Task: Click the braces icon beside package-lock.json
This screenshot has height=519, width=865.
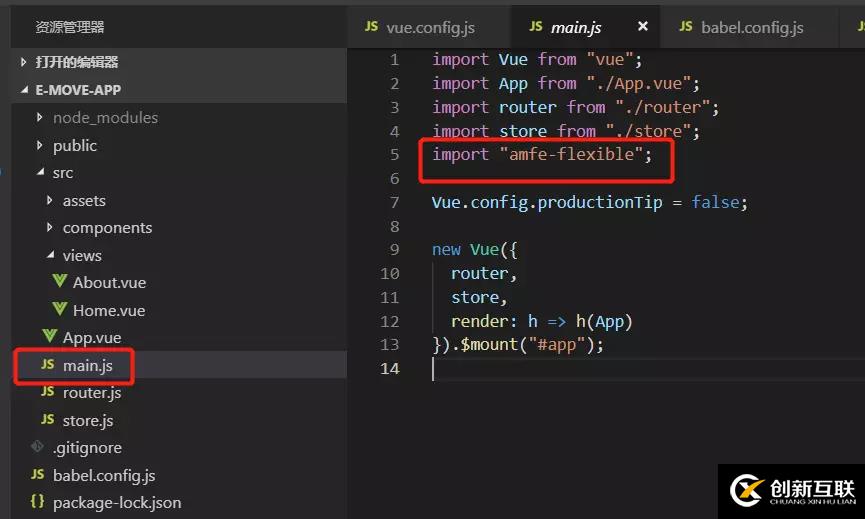Action: click(38, 501)
